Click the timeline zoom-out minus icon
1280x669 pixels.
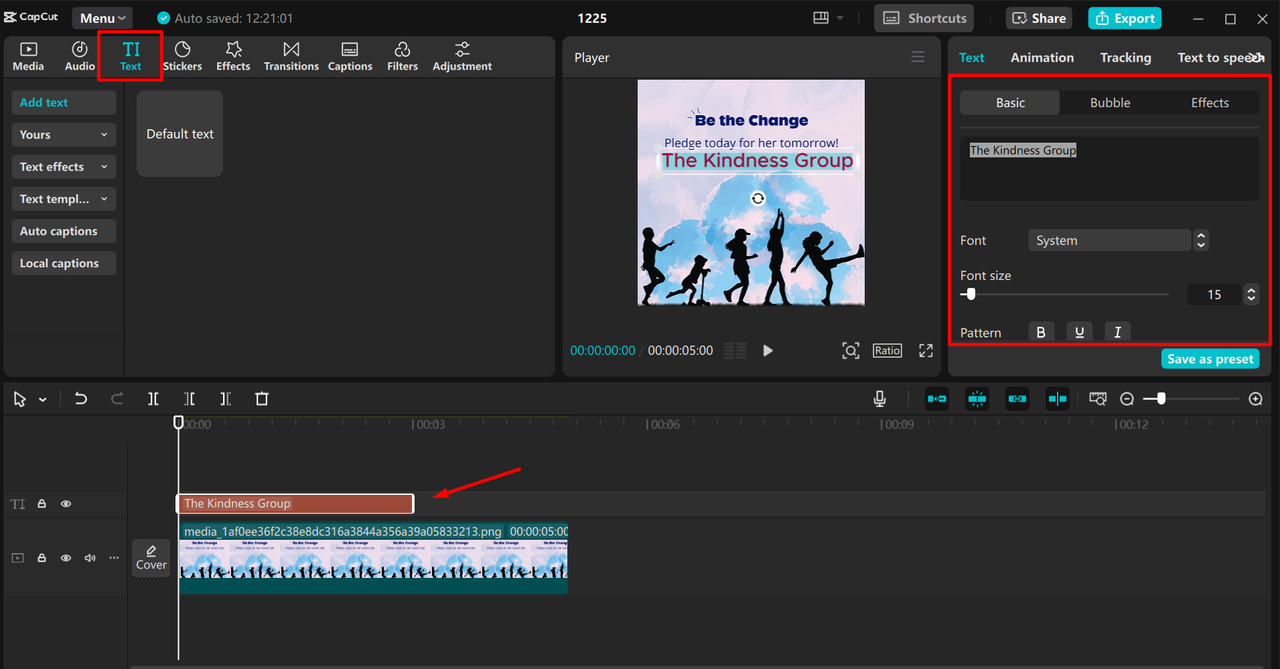coord(1127,399)
